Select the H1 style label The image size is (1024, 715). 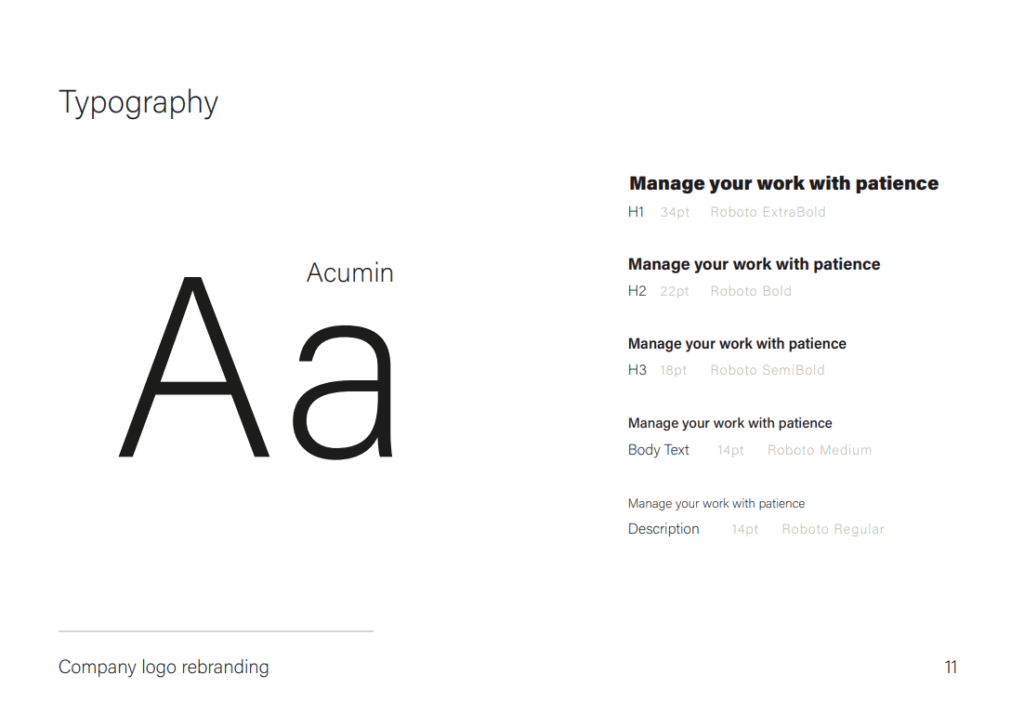tap(636, 212)
